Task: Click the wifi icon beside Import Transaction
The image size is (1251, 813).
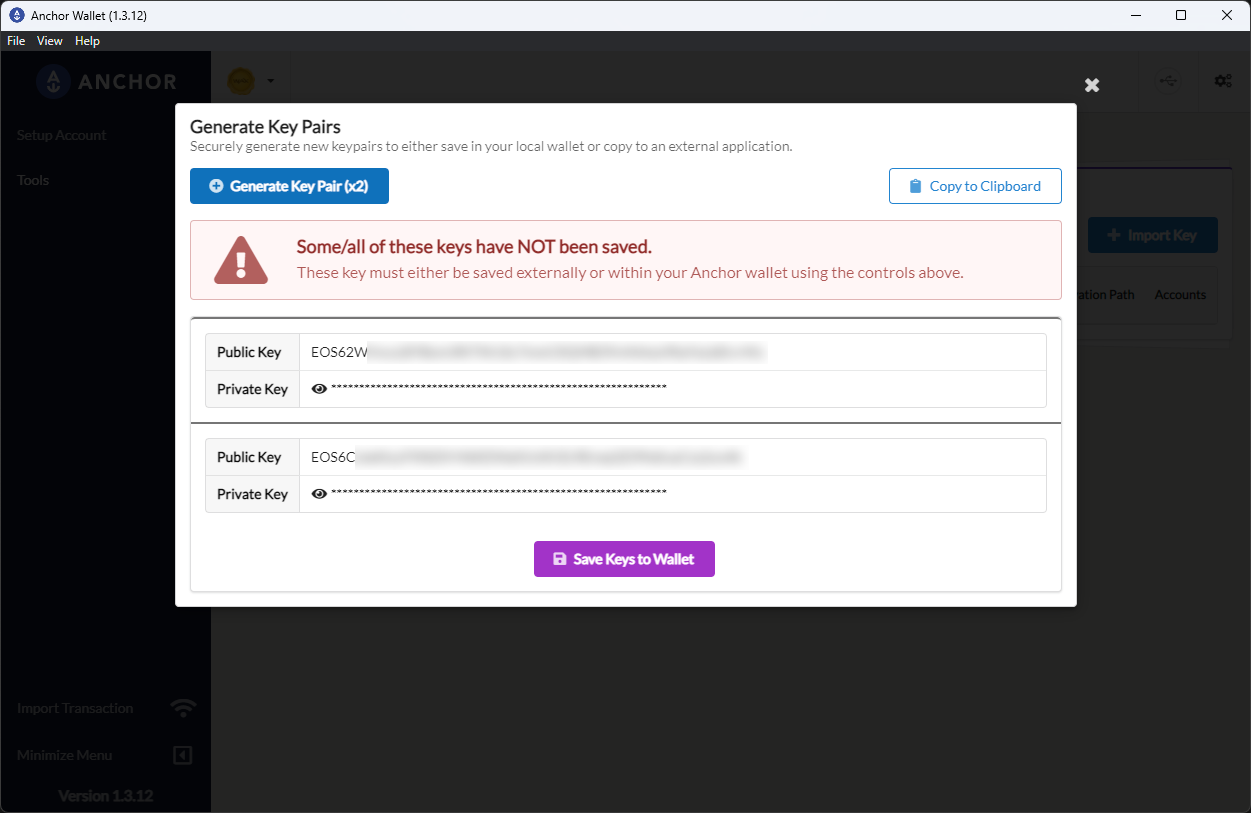Action: [x=183, y=708]
